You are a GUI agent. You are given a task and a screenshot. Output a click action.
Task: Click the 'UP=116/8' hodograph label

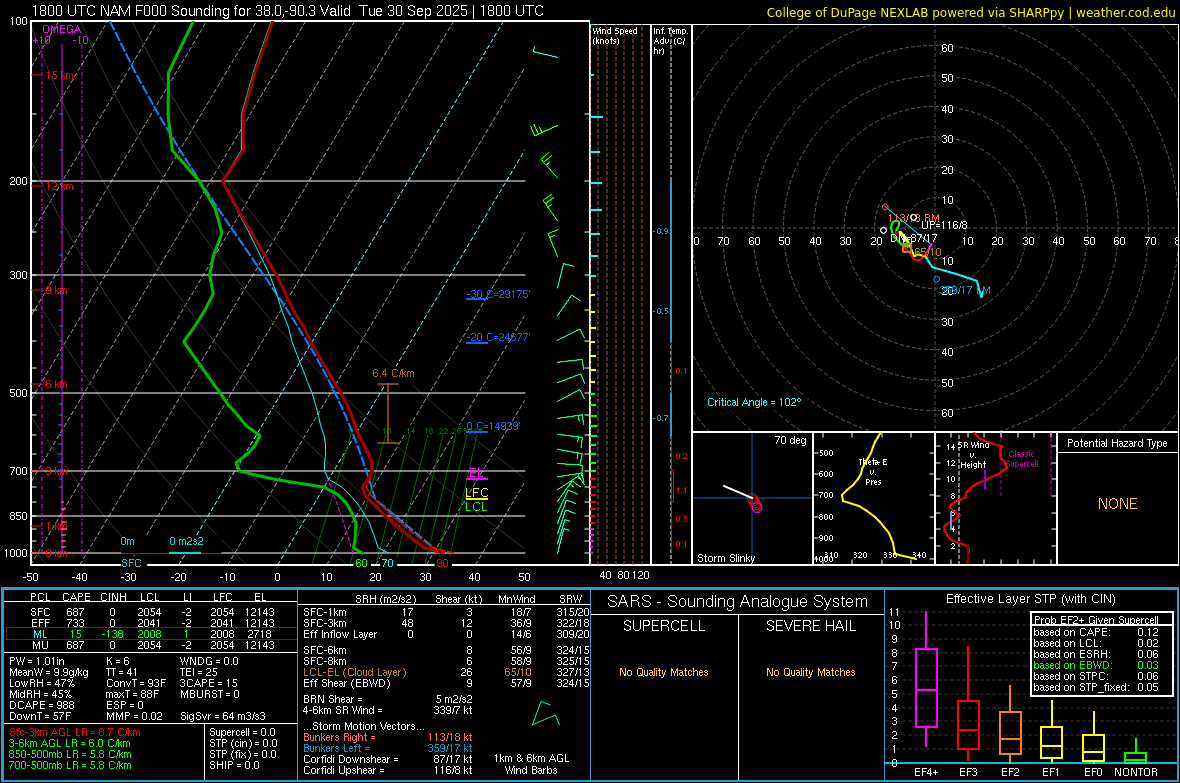pos(944,225)
